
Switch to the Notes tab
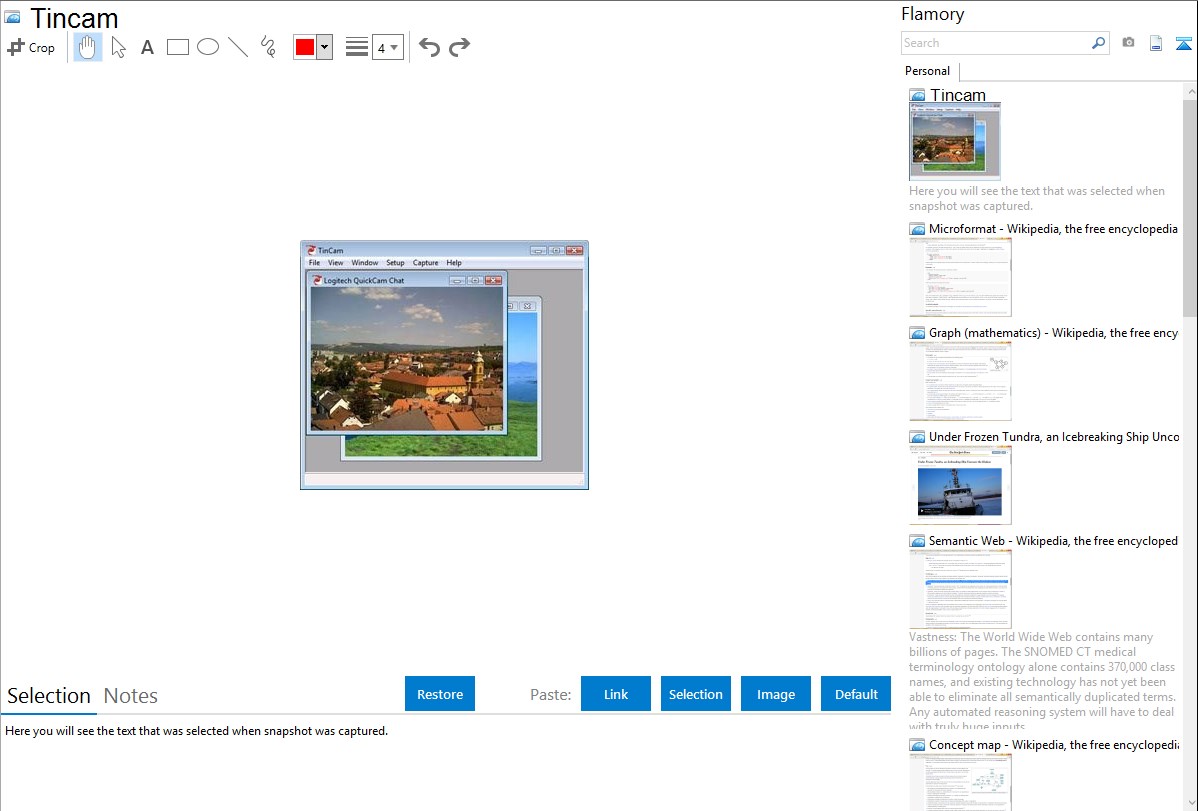tap(131, 696)
